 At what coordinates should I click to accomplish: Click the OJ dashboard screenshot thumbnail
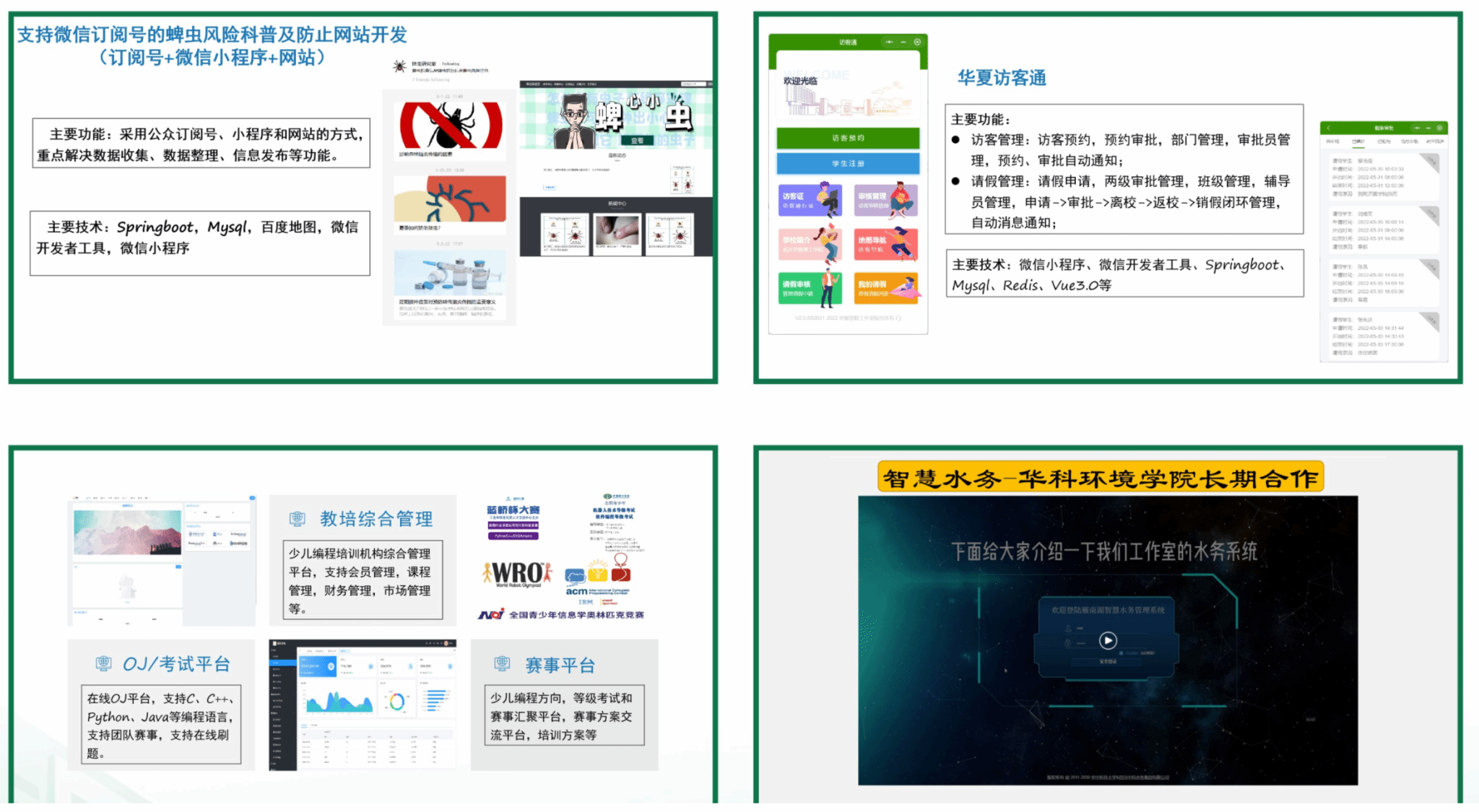(x=363, y=704)
